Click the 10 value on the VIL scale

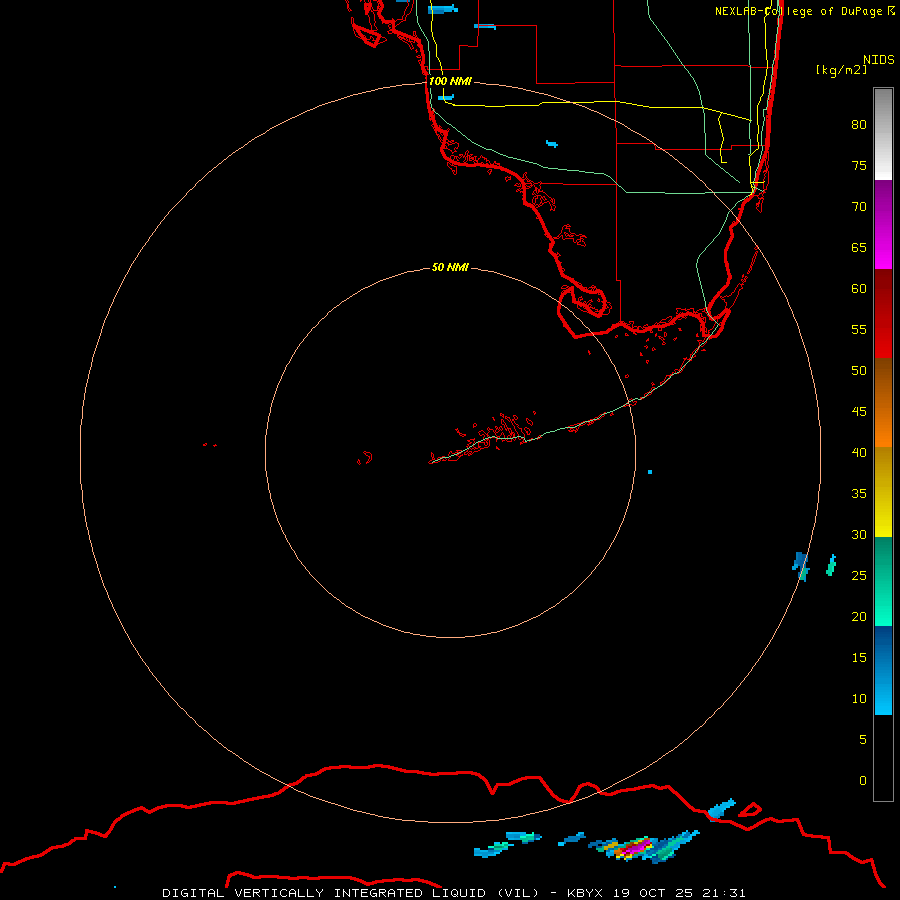pyautogui.click(x=859, y=699)
